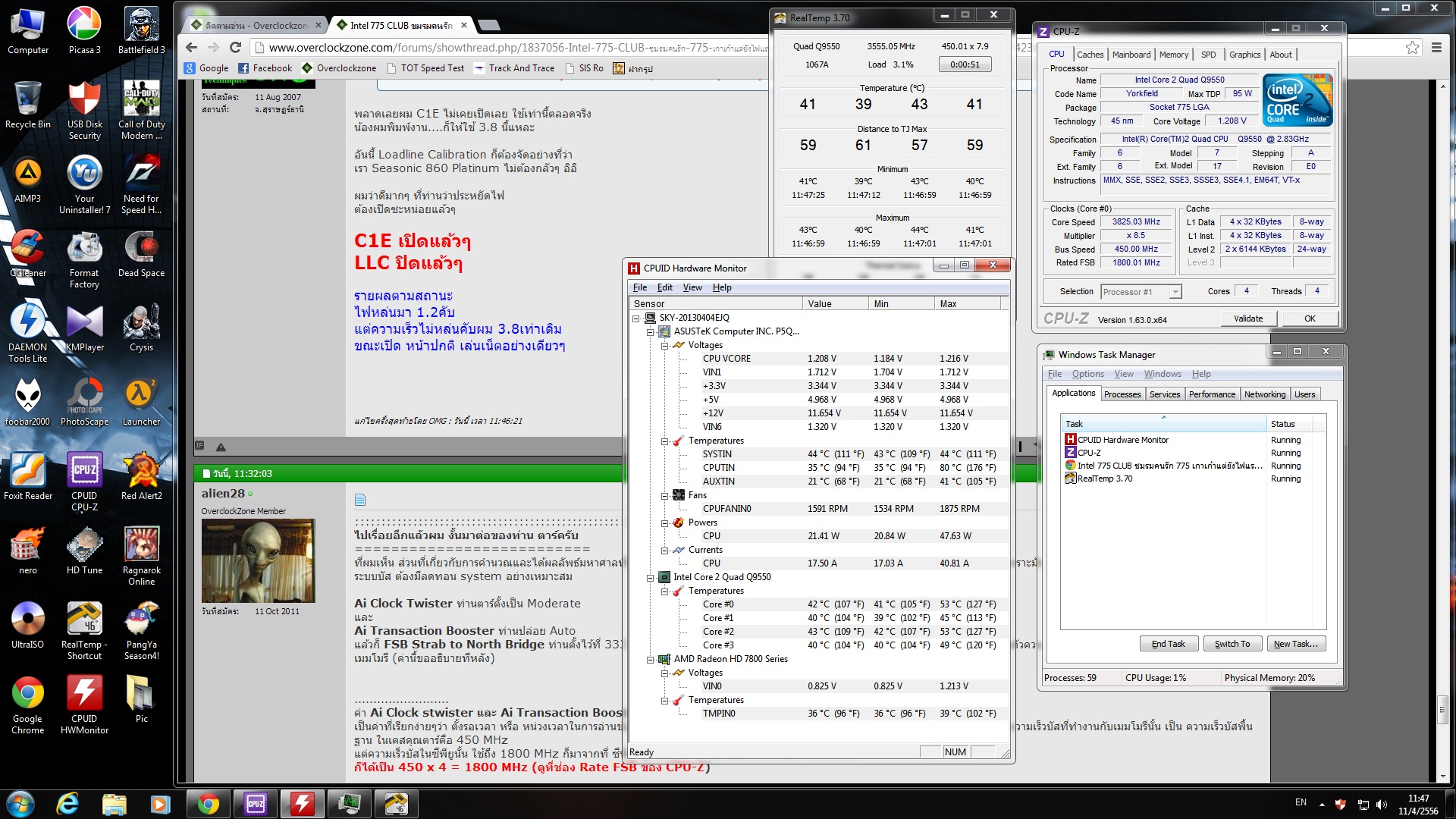Click the alien28 user avatar thumbnail

[258, 560]
